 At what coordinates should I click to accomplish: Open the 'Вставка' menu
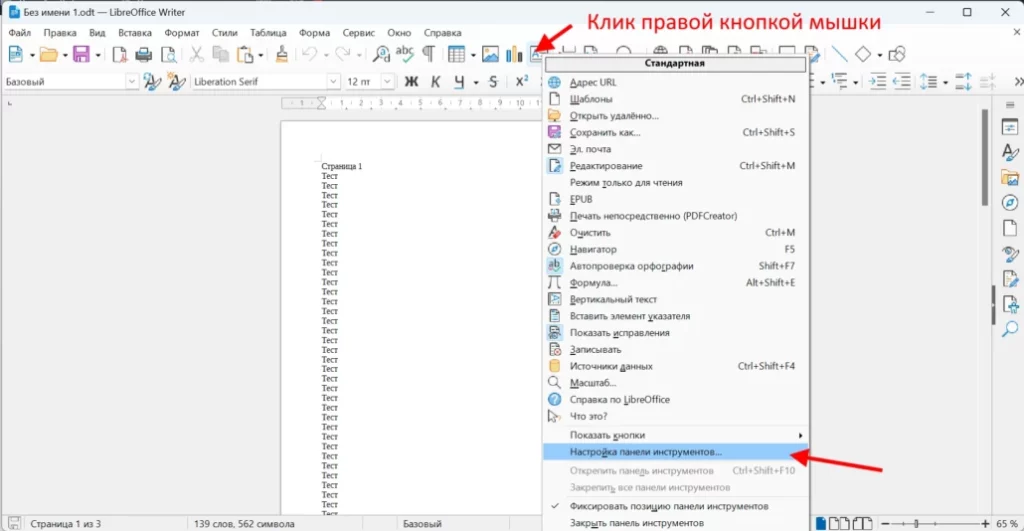pos(135,33)
